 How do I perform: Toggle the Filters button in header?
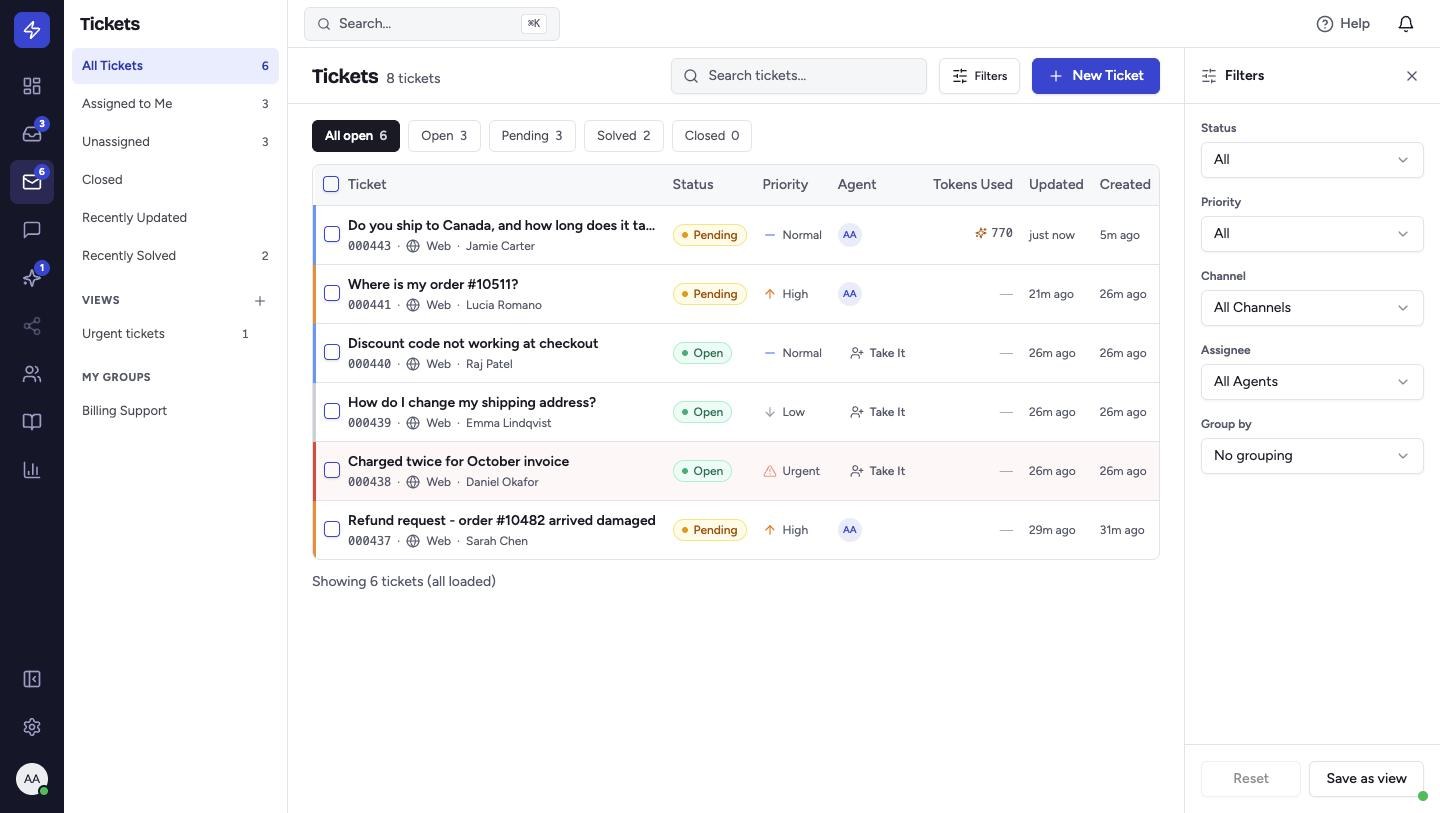[x=979, y=76]
